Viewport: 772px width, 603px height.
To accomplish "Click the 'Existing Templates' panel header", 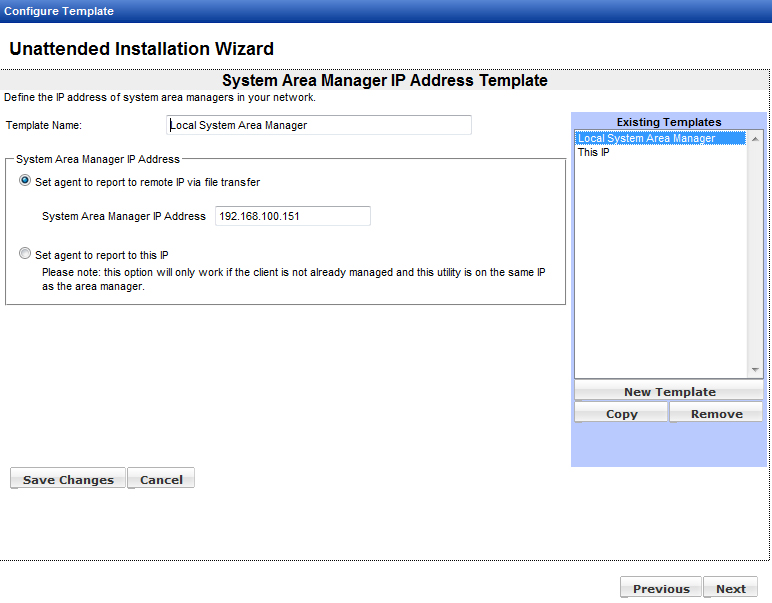I will click(668, 122).
